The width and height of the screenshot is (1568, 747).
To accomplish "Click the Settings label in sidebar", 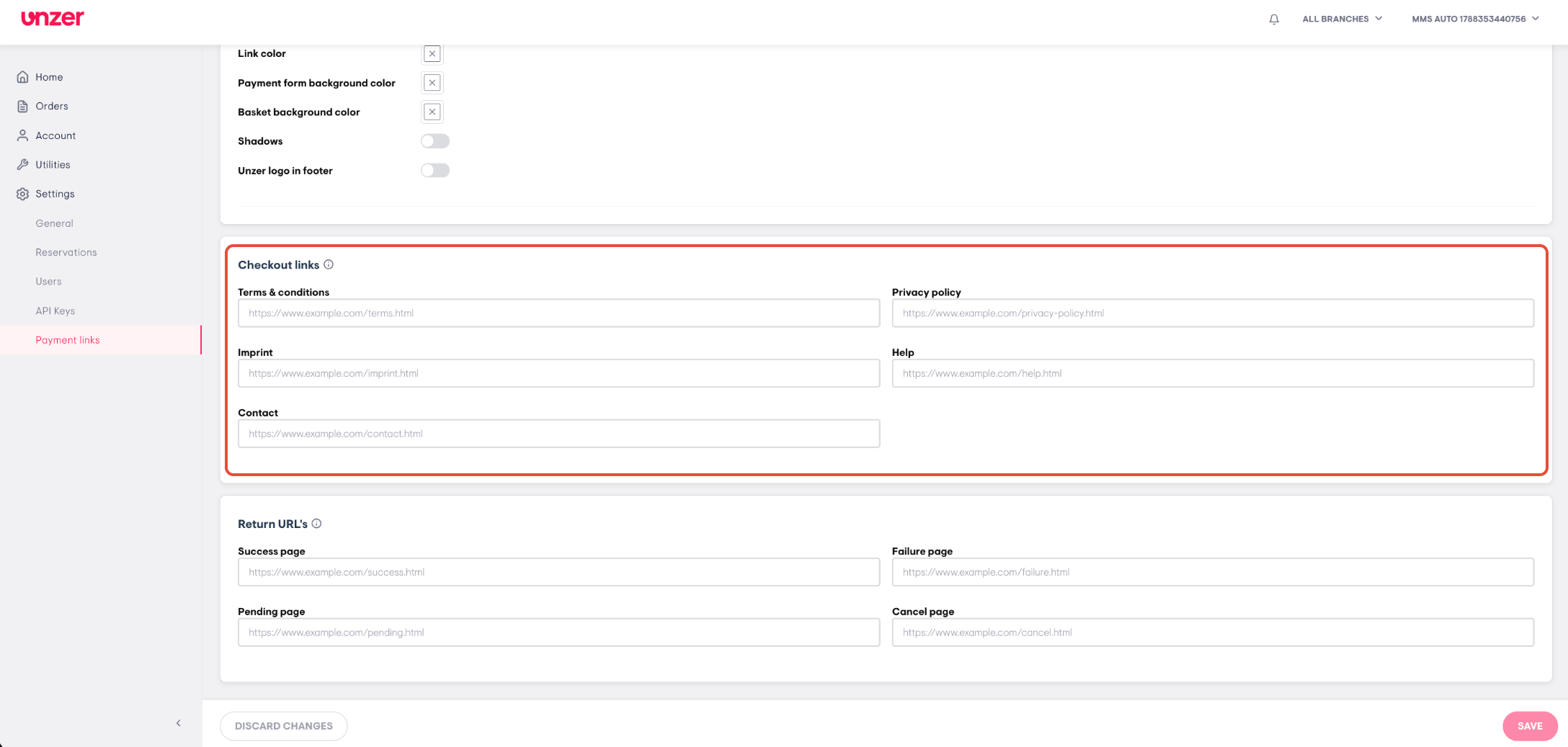I will pos(55,194).
